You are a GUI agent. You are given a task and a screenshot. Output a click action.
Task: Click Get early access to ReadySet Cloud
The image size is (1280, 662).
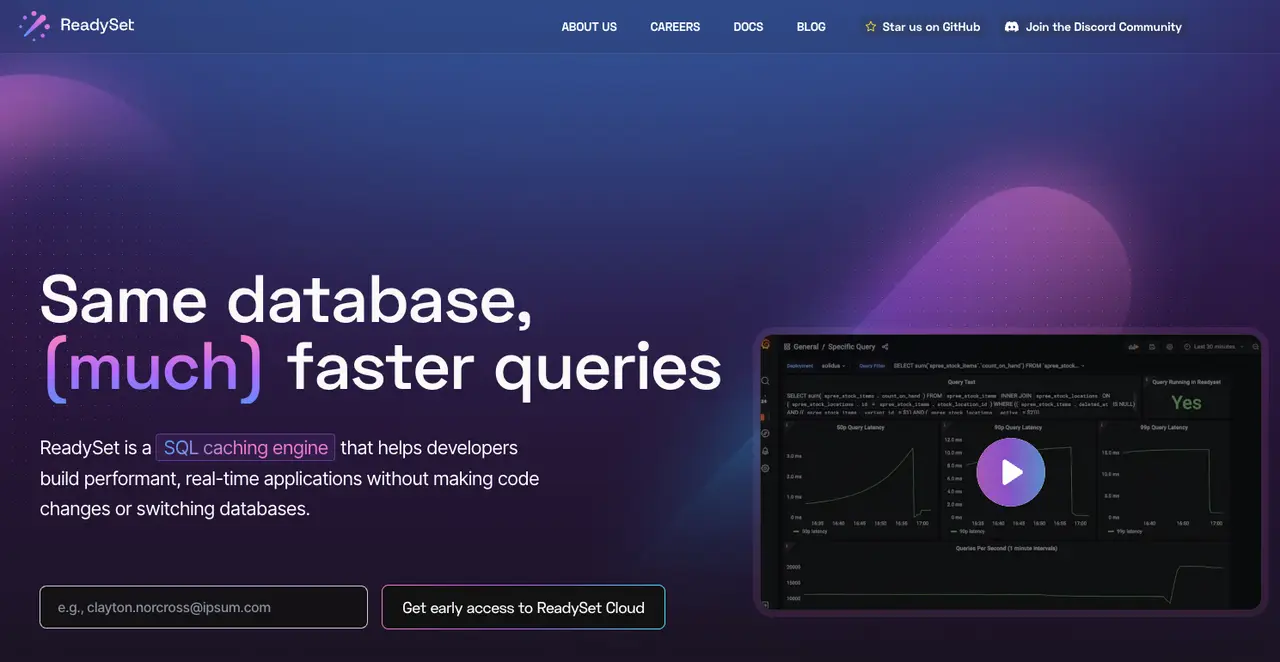(523, 607)
